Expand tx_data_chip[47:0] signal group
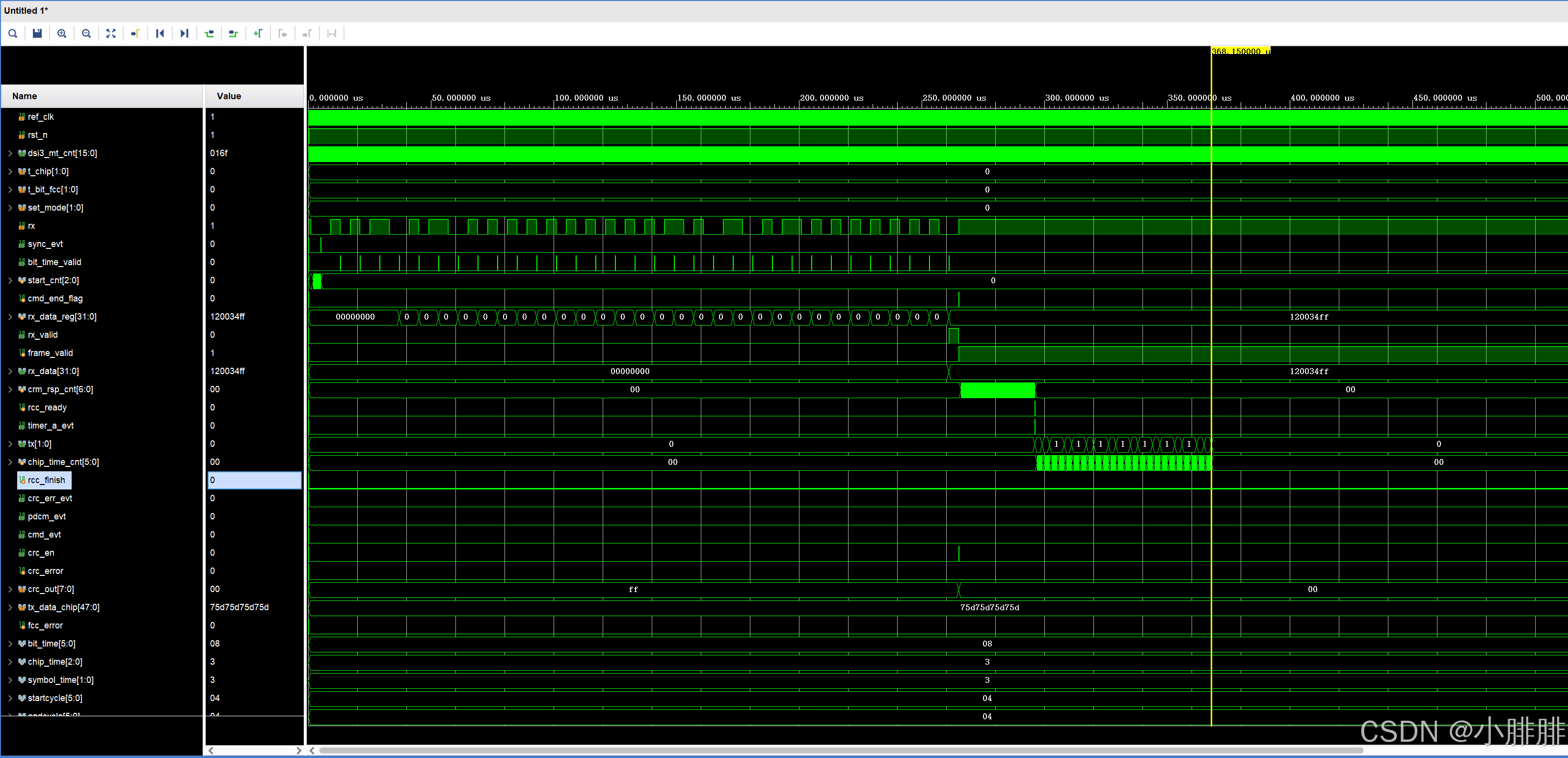 pos(10,608)
